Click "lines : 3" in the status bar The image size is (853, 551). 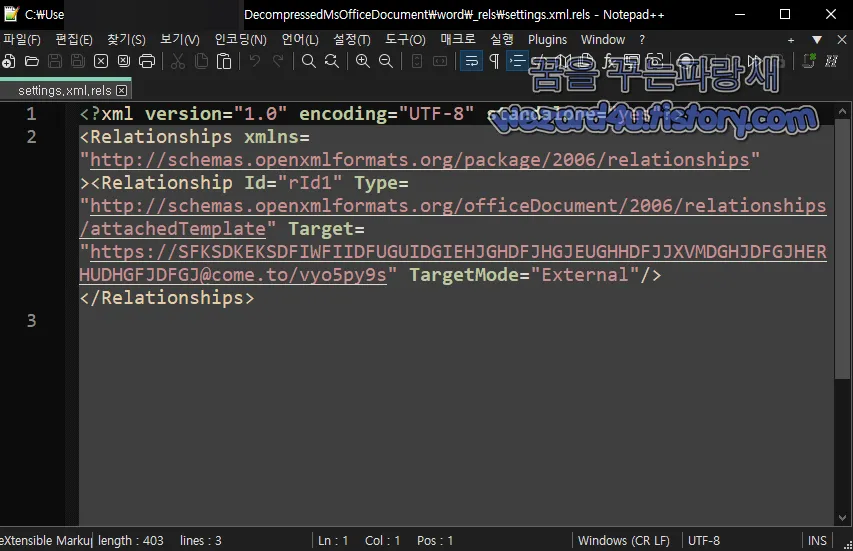pyautogui.click(x=201, y=541)
